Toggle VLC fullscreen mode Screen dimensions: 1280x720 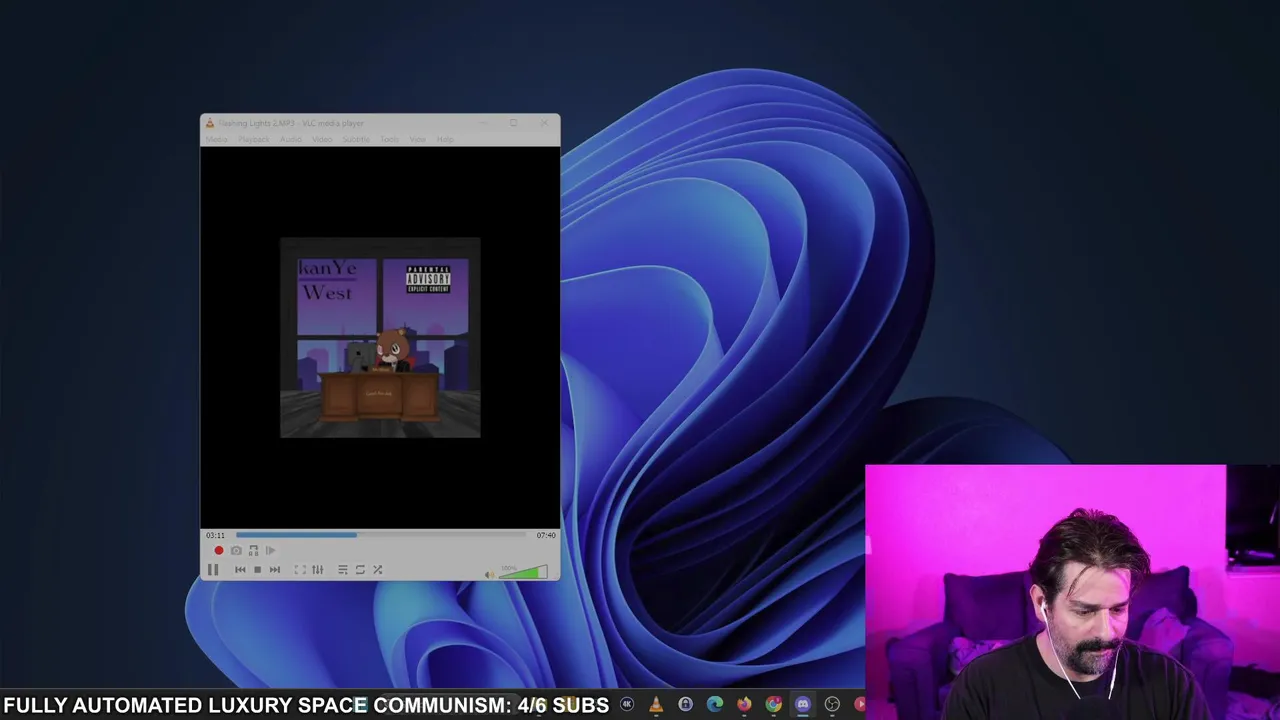[300, 570]
